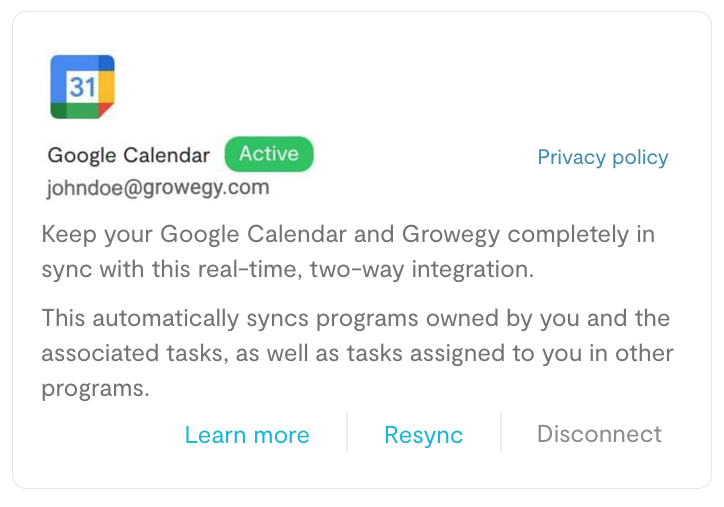Click the green Active status badge

coord(268,154)
